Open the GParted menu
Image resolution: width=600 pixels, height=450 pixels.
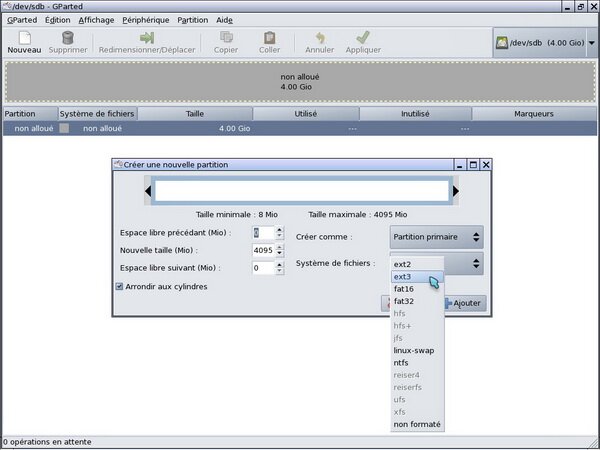tap(22, 20)
